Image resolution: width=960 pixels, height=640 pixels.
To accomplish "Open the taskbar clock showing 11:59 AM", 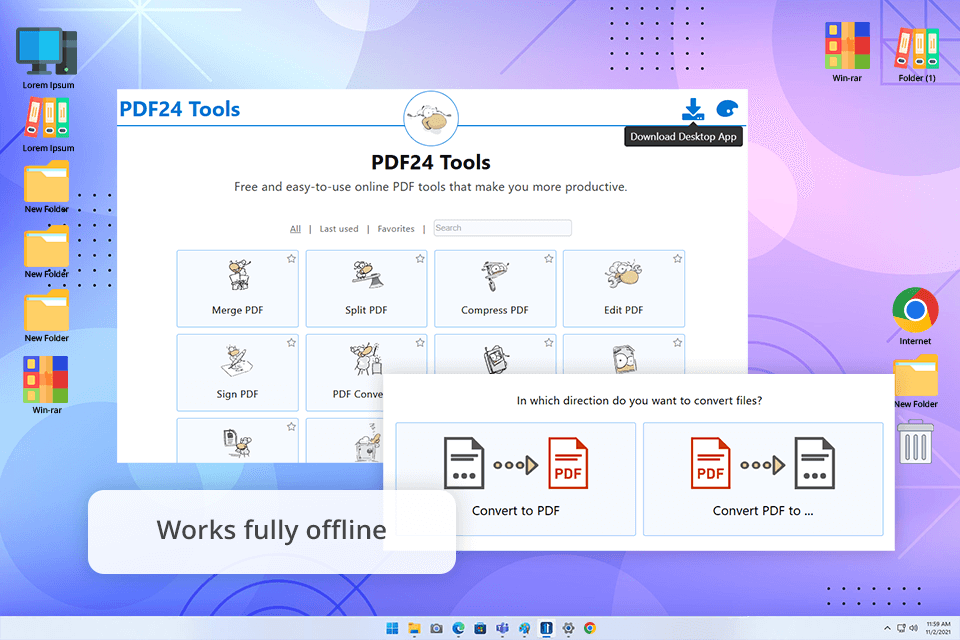I will [938, 628].
